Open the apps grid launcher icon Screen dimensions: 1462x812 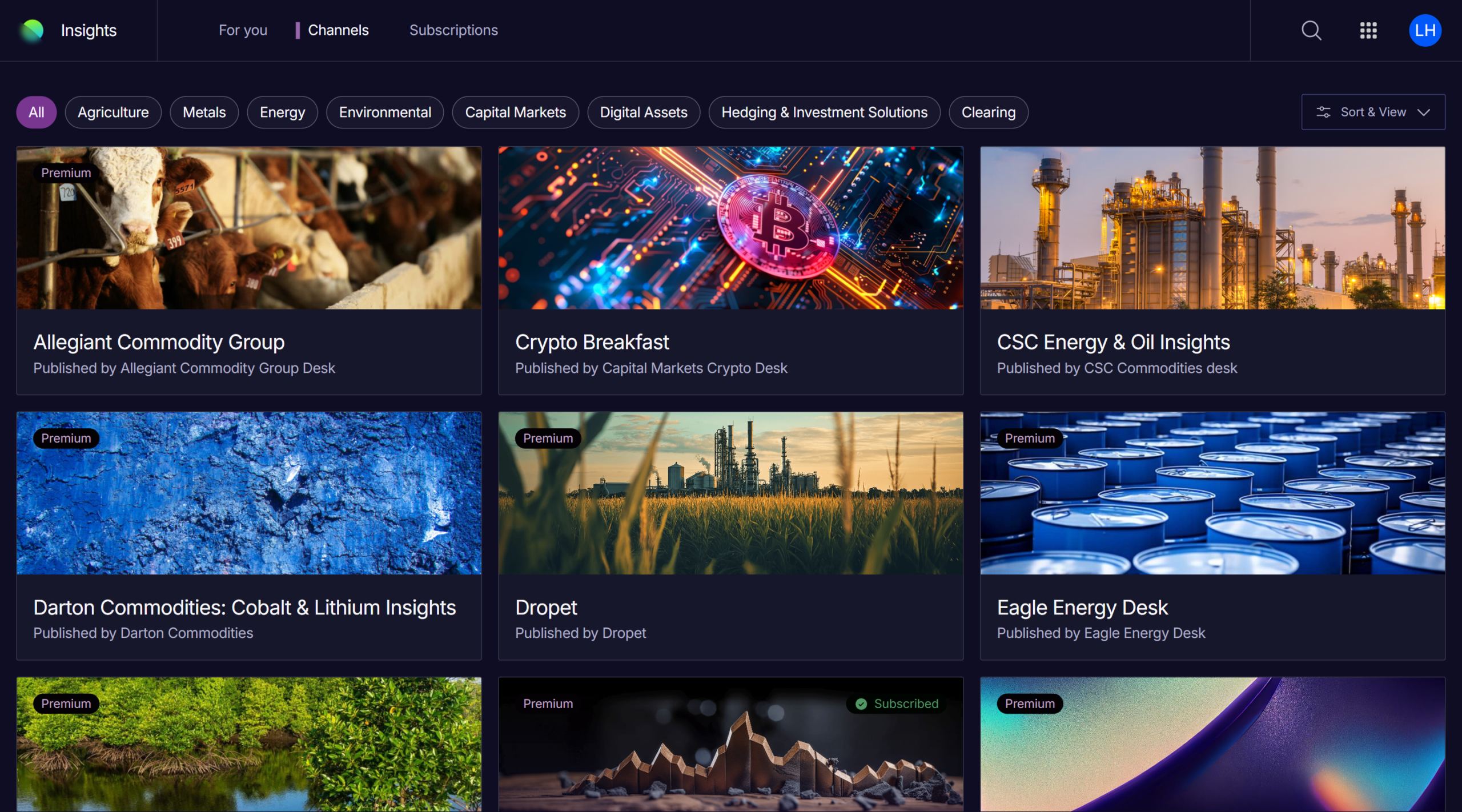click(1368, 30)
